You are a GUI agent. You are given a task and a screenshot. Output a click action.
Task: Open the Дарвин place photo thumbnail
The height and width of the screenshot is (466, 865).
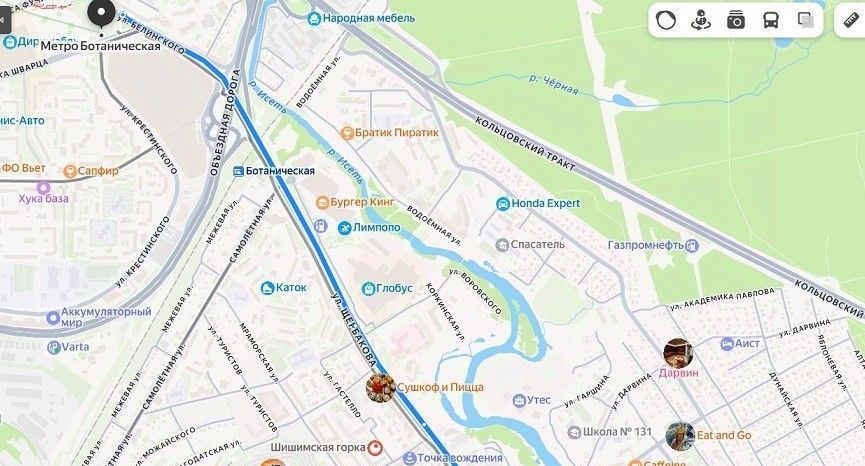tap(678, 353)
